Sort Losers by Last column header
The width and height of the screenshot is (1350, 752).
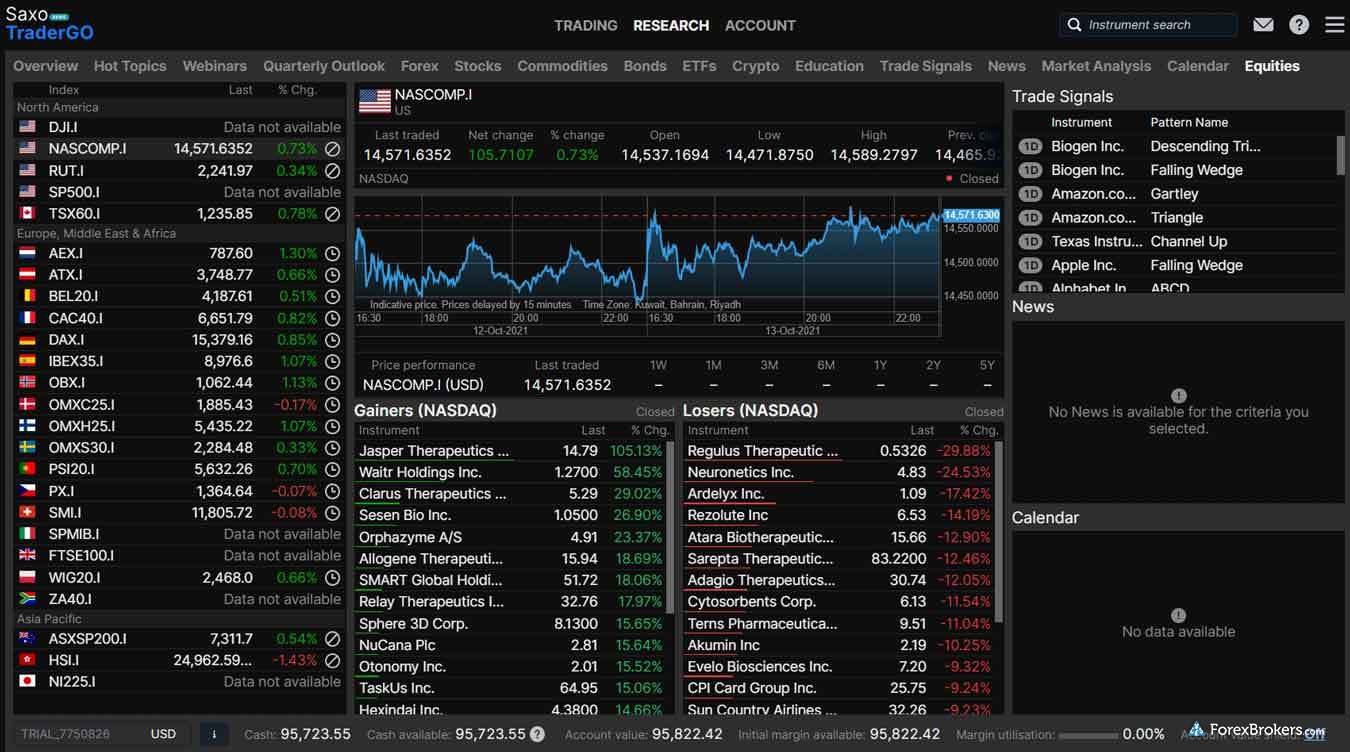coord(922,430)
